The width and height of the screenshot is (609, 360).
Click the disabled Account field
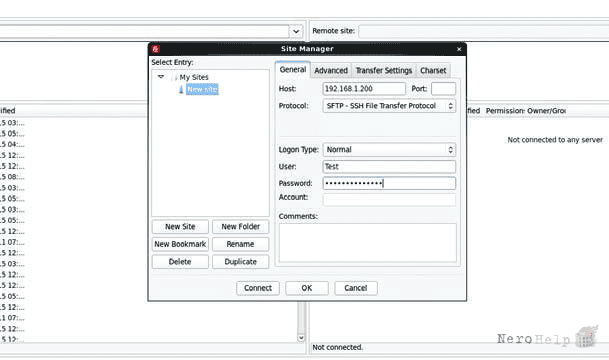pos(389,200)
